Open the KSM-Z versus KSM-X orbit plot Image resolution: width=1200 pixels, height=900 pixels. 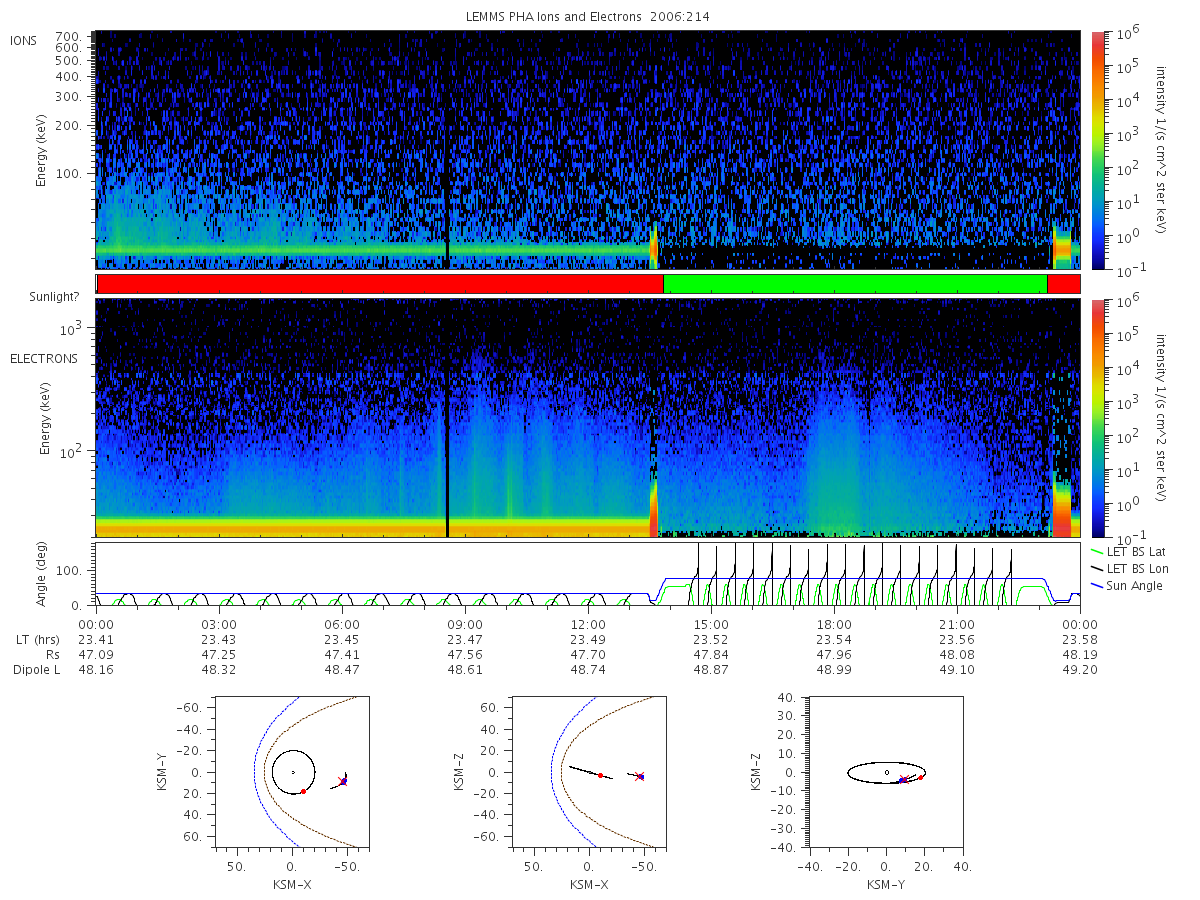(587, 772)
